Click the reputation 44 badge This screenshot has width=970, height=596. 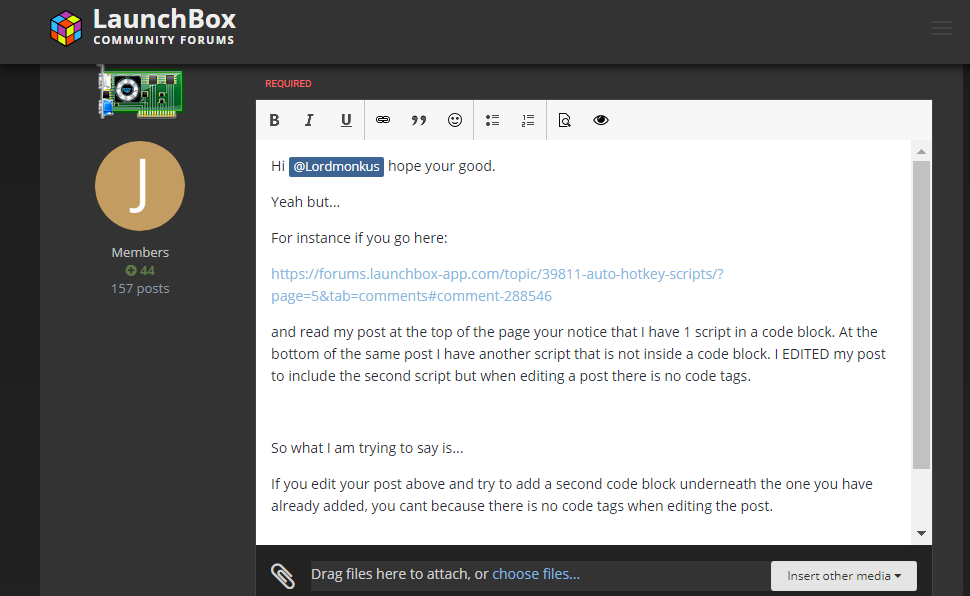[140, 270]
